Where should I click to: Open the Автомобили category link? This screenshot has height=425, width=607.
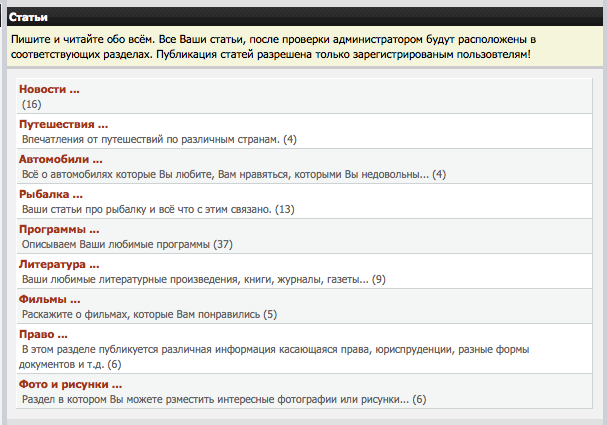tap(61, 159)
